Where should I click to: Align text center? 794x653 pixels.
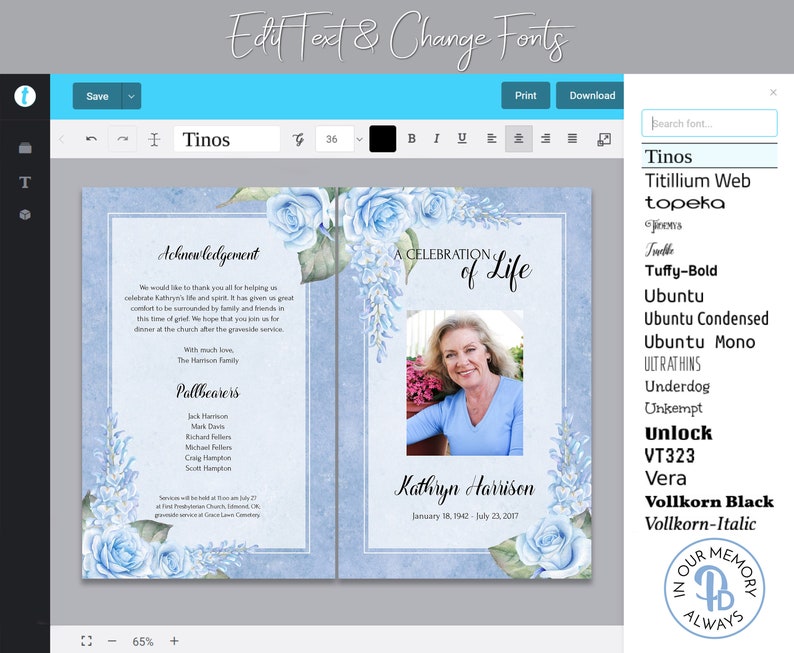(519, 139)
